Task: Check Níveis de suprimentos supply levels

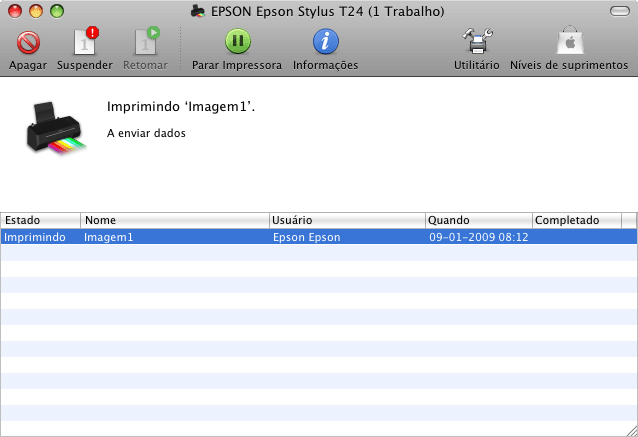Action: point(570,41)
